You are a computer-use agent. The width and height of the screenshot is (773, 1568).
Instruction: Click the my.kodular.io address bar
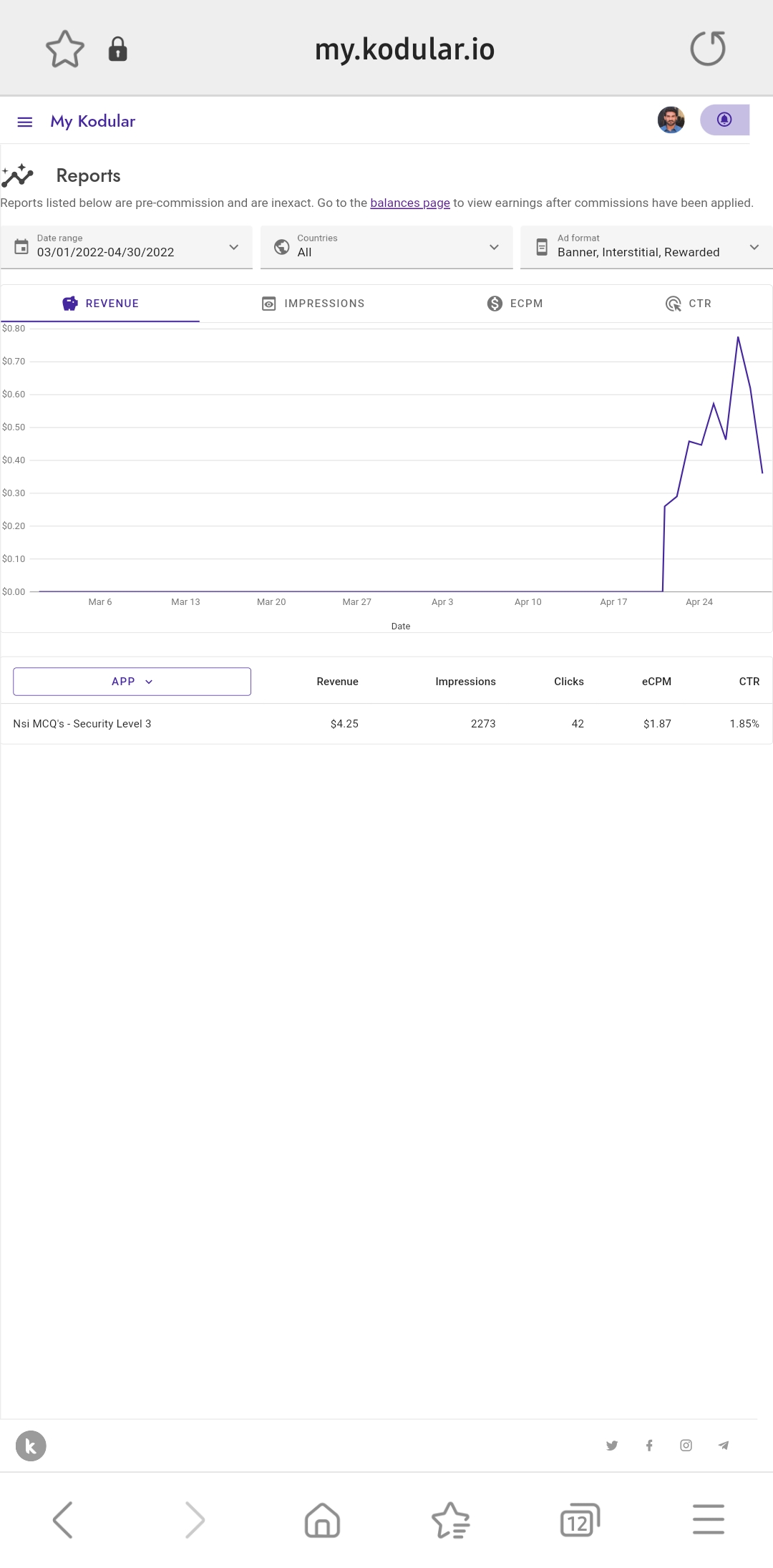(x=405, y=49)
